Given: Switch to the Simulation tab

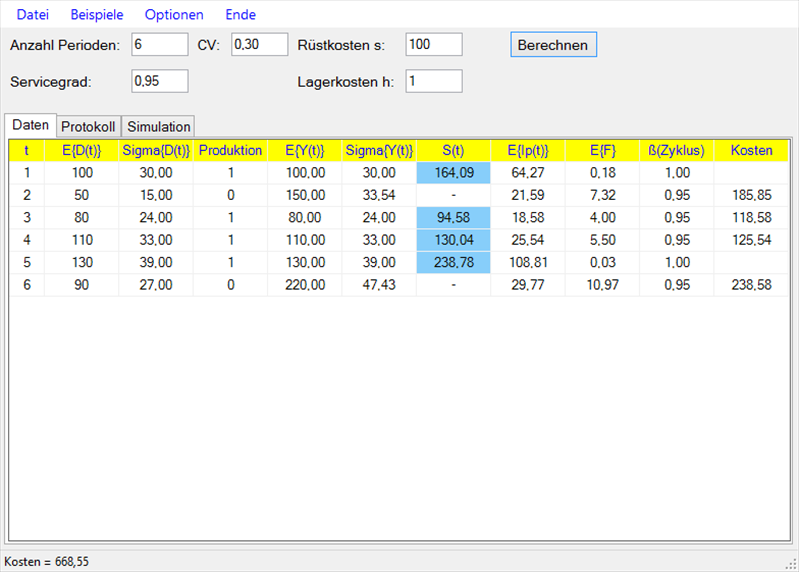Looking at the screenshot, I should 158,127.
